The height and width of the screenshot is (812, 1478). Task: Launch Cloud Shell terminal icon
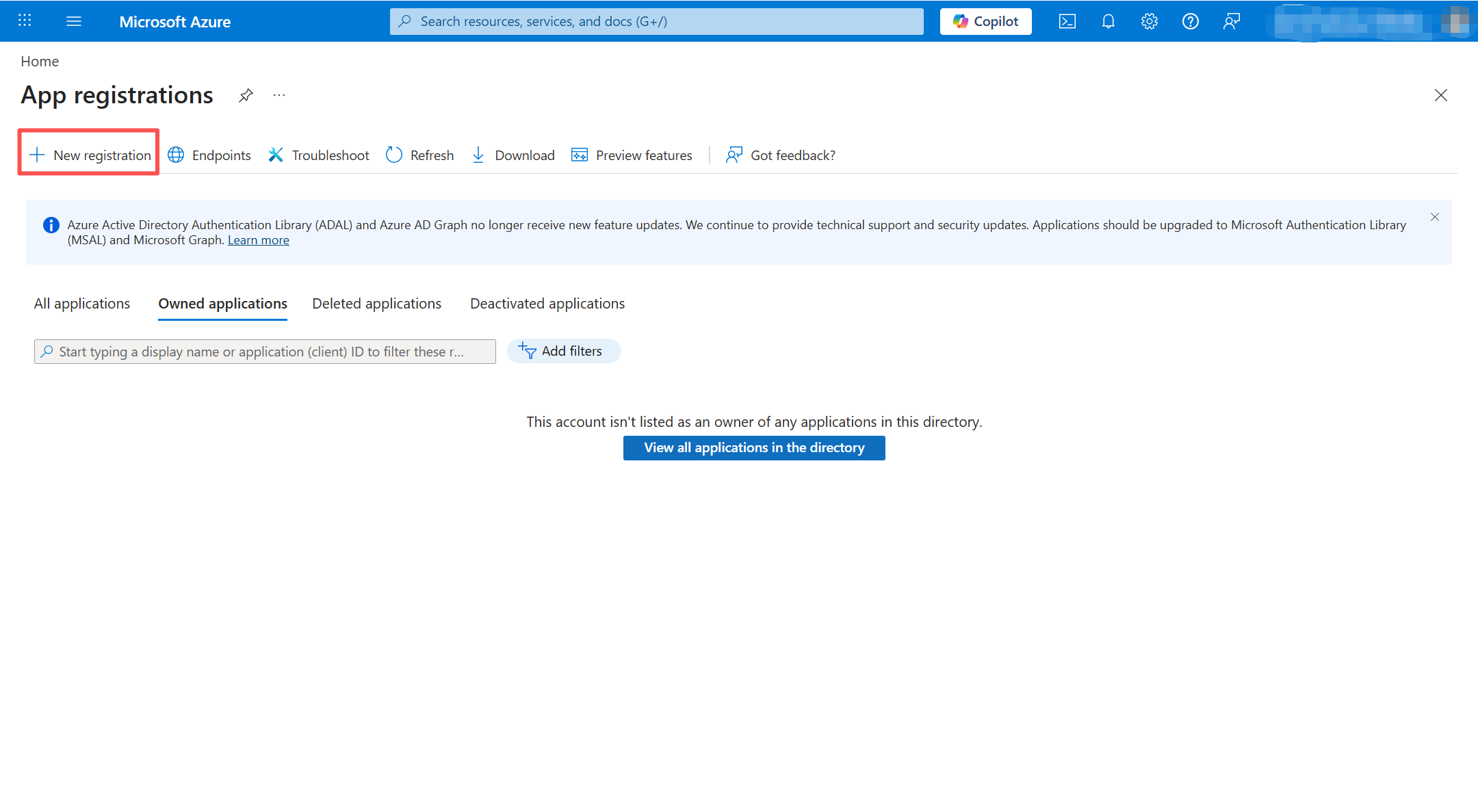[1067, 21]
